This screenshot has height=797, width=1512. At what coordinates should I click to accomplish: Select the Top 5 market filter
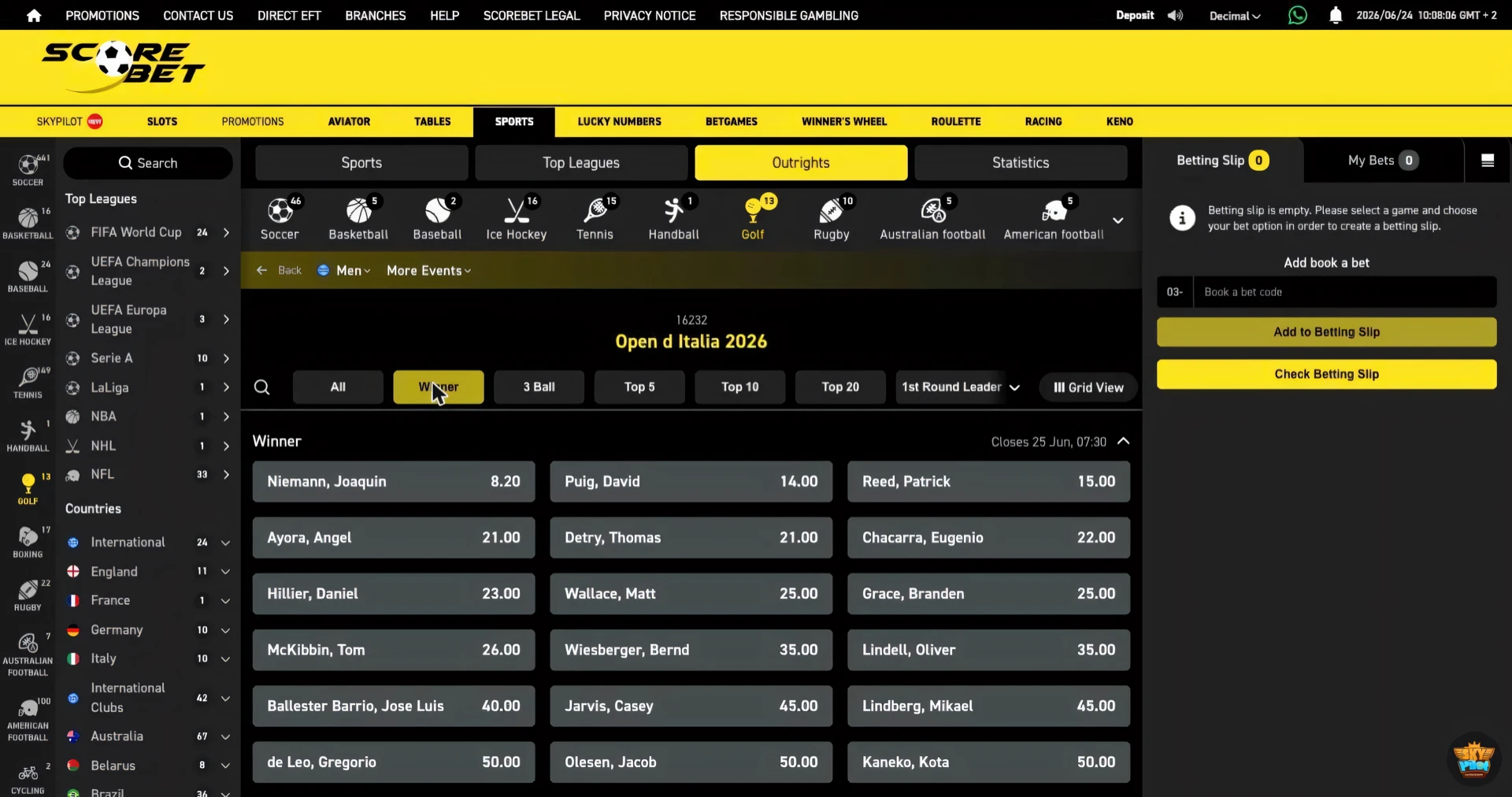639,387
